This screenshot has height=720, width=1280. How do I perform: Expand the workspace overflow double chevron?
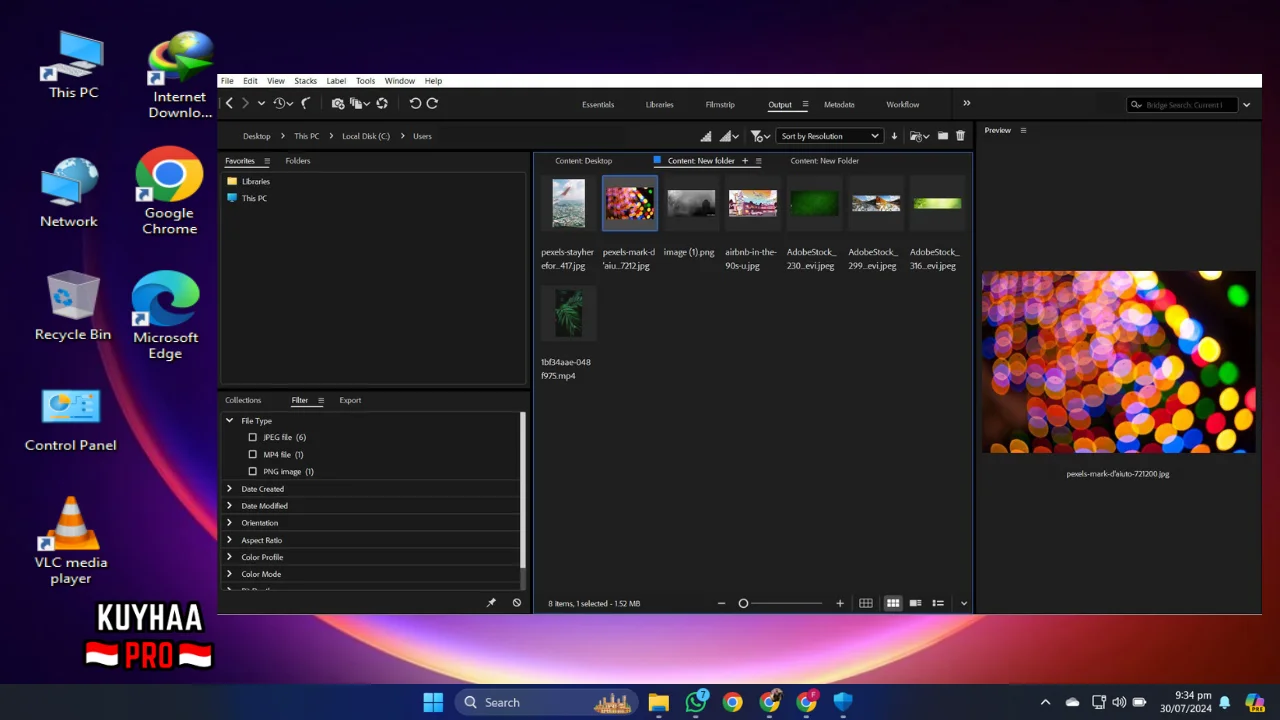[967, 103]
